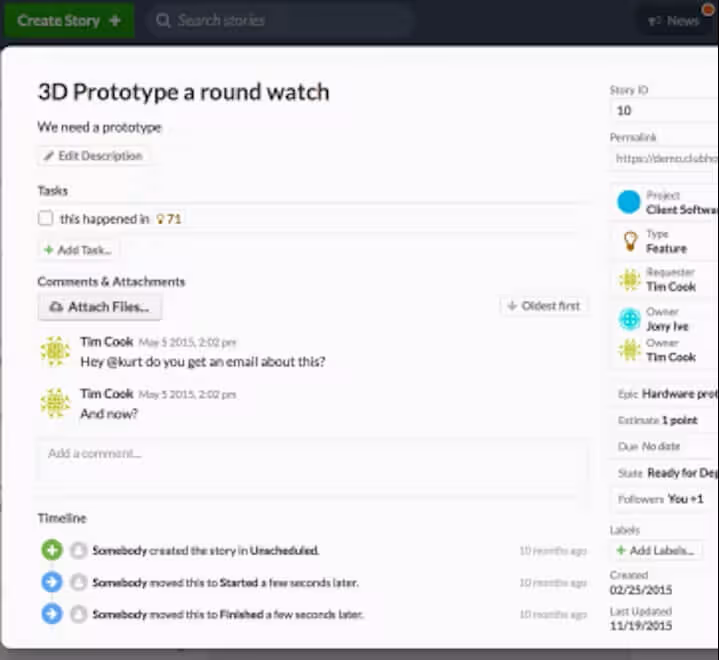Click 'Somebody moved this to Finished' entry
Image resolution: width=719 pixels, height=660 pixels.
click(x=228, y=615)
